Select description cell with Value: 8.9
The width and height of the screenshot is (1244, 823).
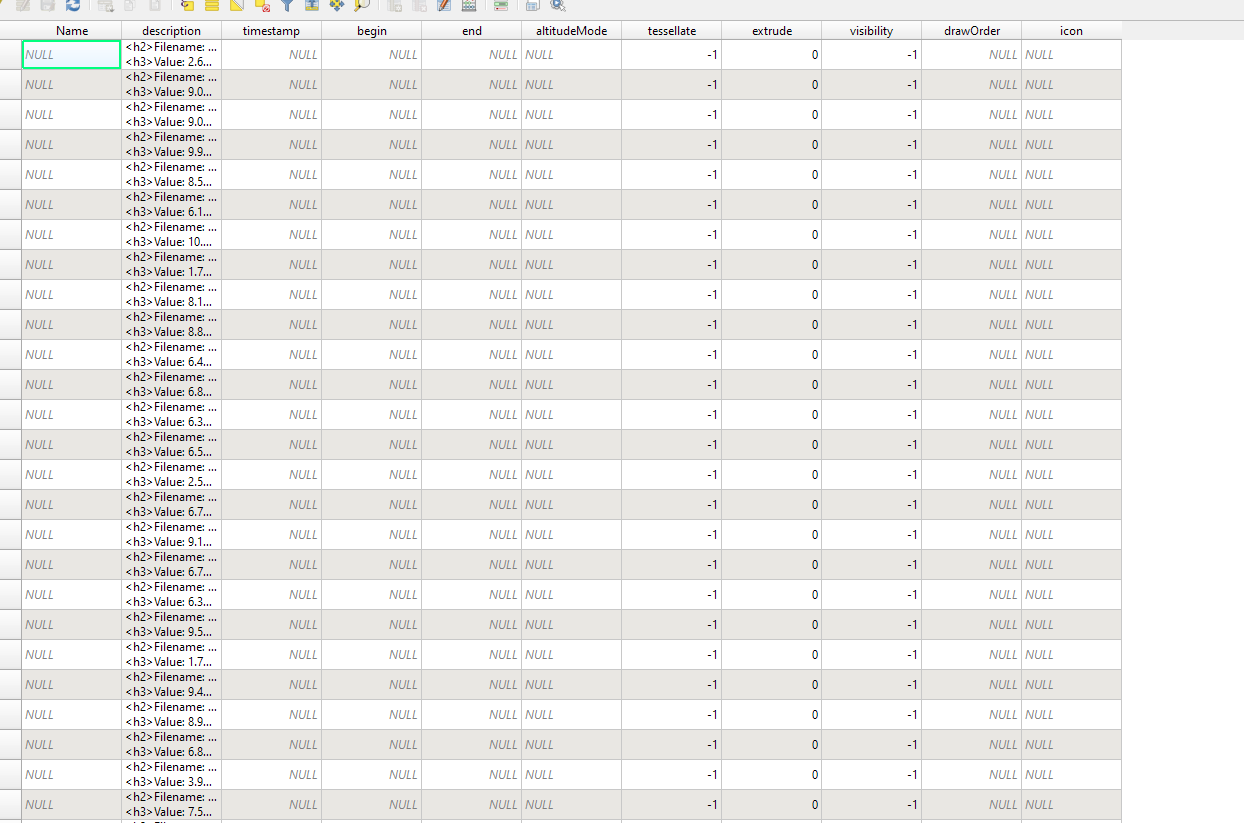coord(172,714)
